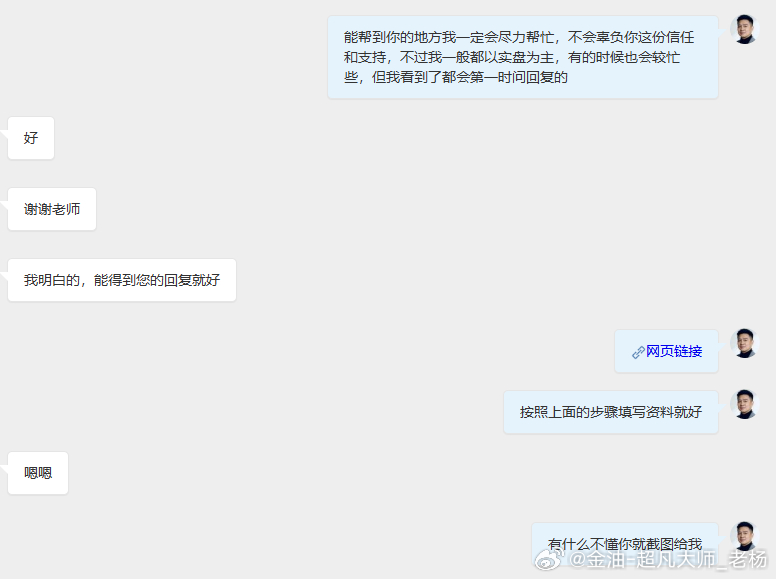776x579 pixels.
Task: Click avatar next to 按照上面的步骤填写资料就好
Action: click(745, 404)
